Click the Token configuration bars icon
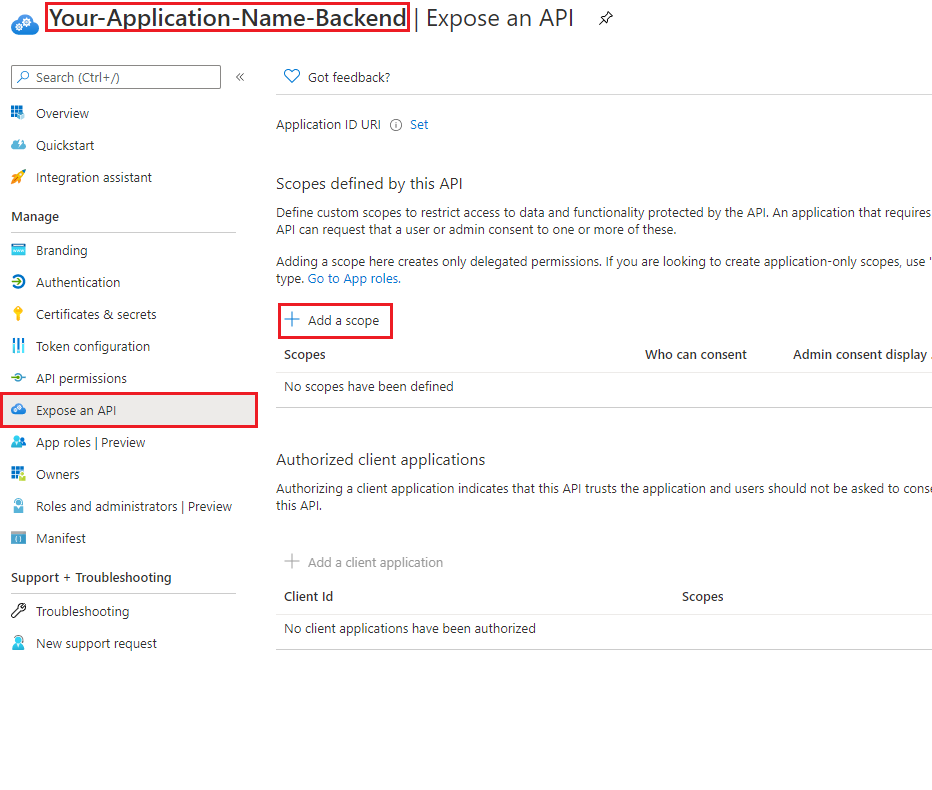This screenshot has width=932, height=790. [x=18, y=345]
